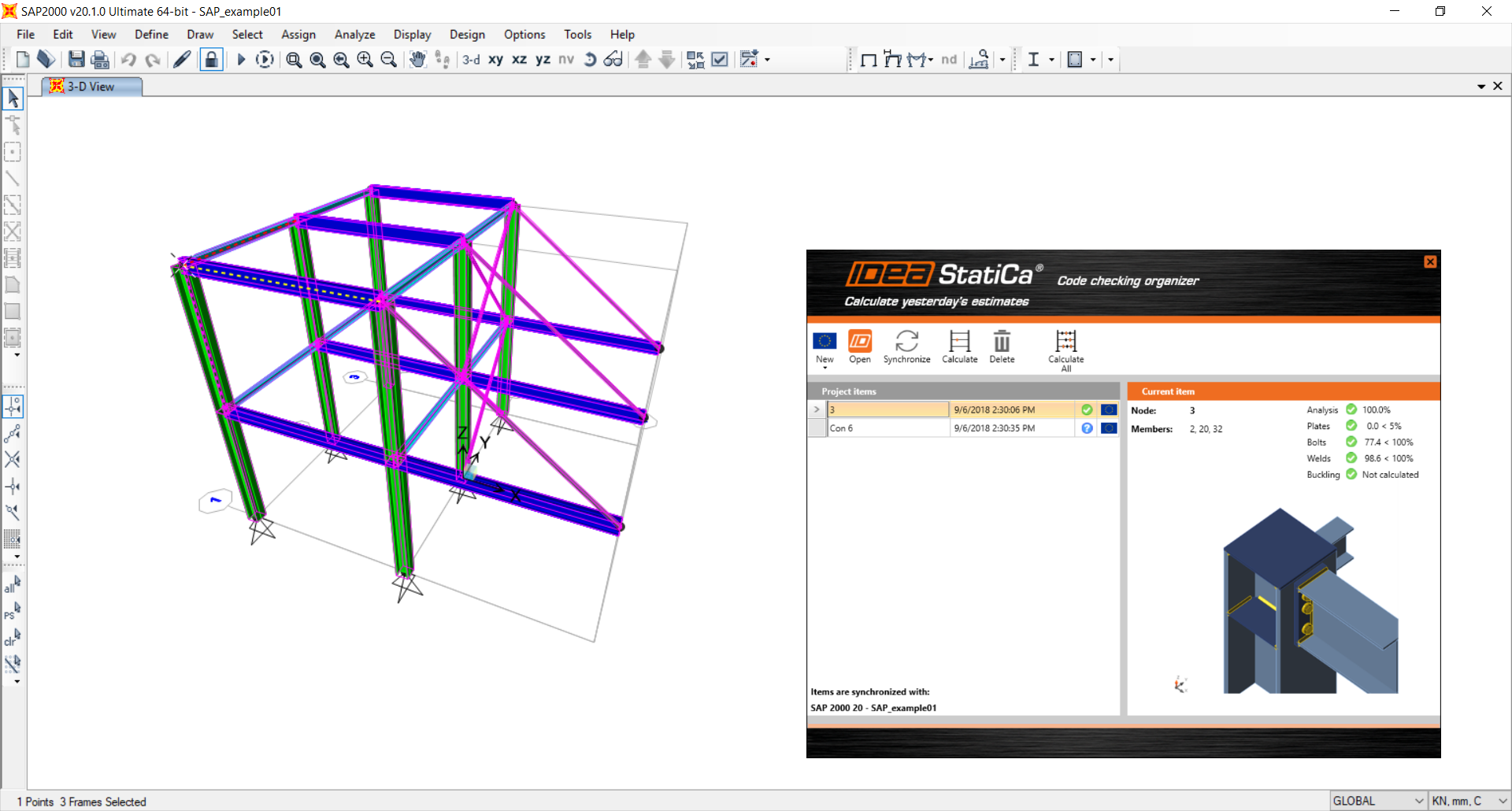Click the Save floppy disk icon
Image resolution: width=1512 pixels, height=811 pixels.
click(76, 60)
